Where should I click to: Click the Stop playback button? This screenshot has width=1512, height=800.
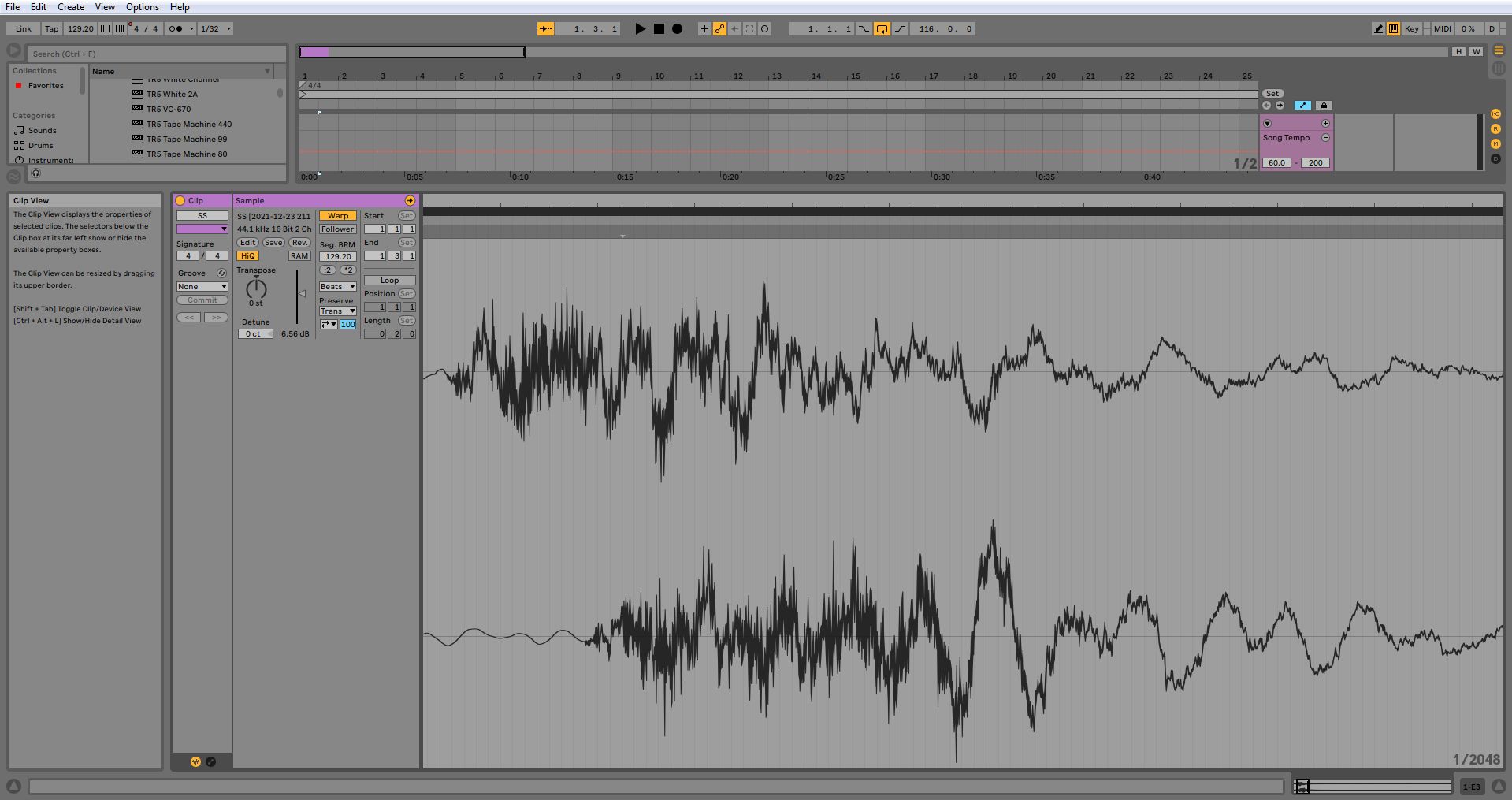(659, 29)
